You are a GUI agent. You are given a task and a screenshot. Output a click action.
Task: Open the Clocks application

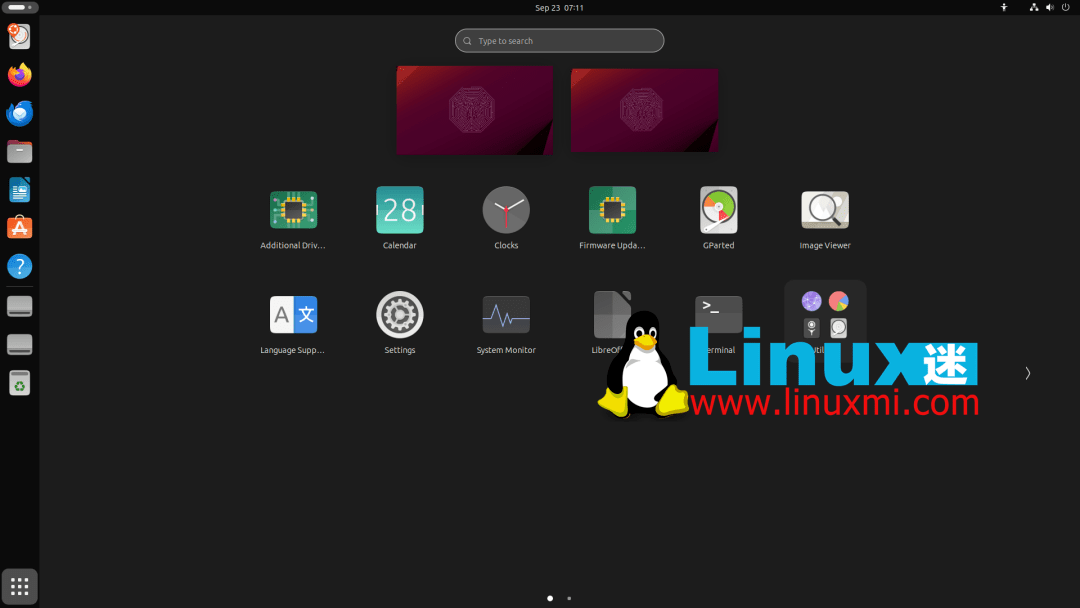[506, 210]
